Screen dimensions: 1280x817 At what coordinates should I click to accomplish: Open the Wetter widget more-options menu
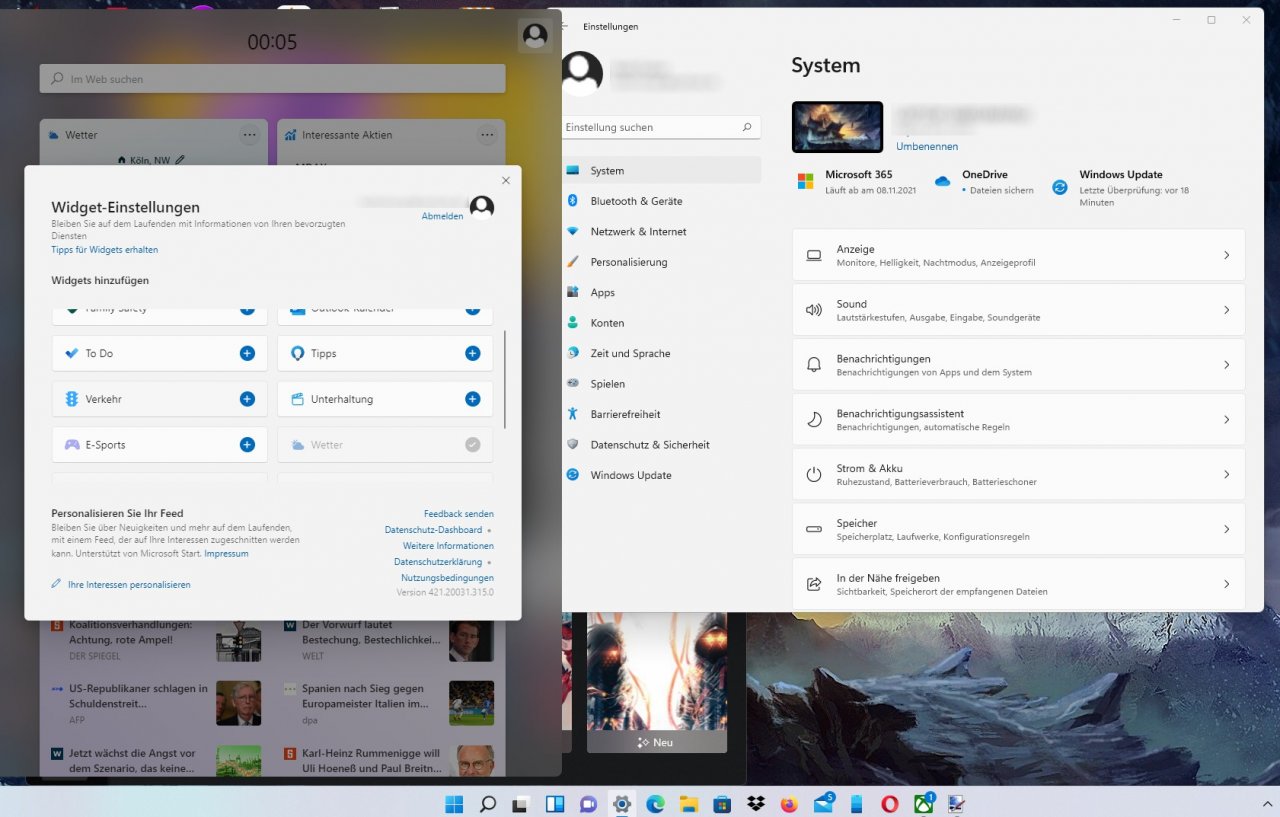[x=249, y=134]
